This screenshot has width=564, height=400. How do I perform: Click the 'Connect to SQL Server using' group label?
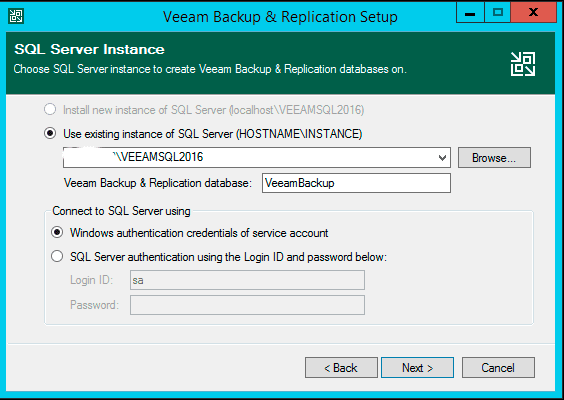click(x=121, y=211)
